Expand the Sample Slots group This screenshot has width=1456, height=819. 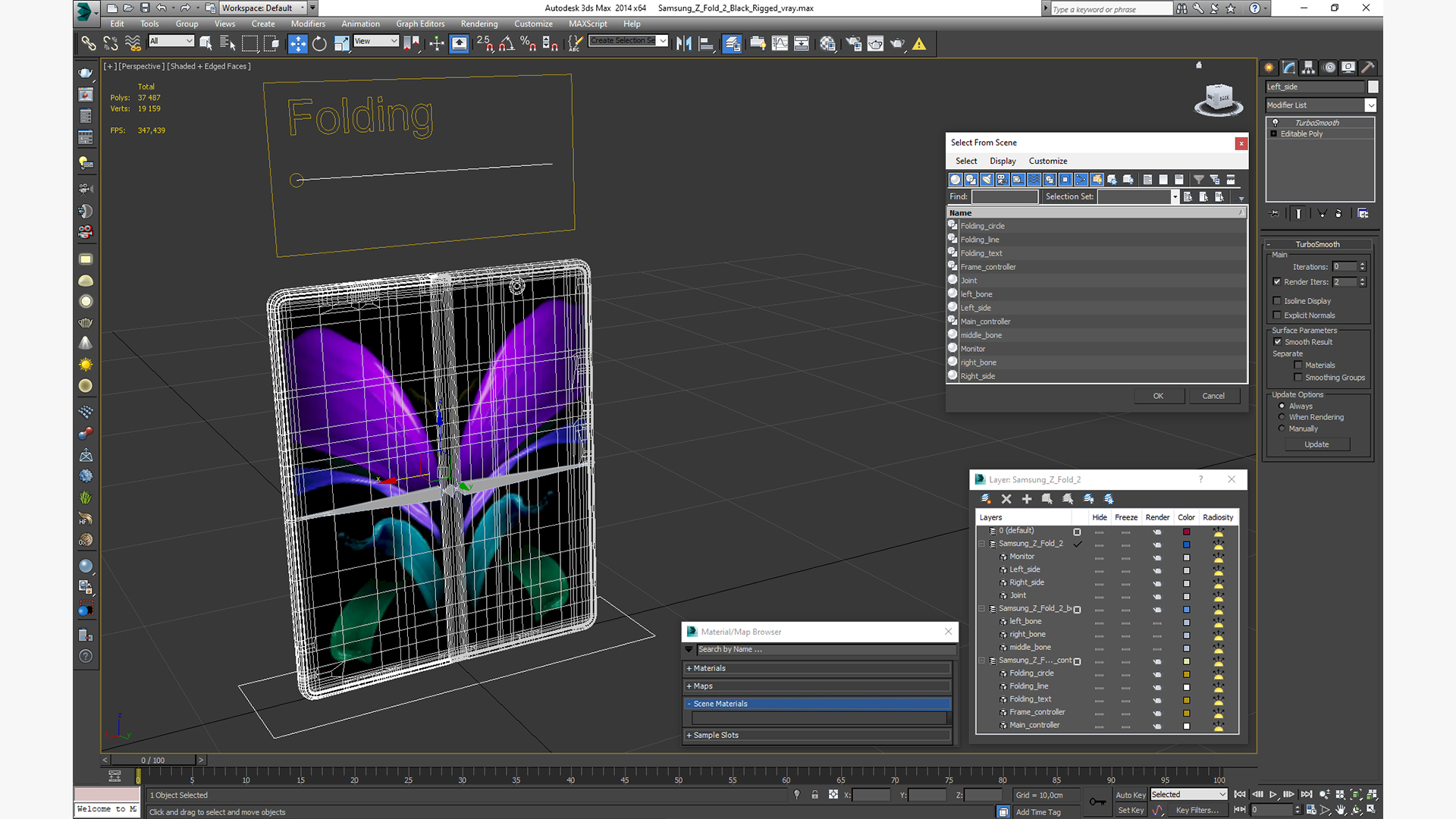[817, 735]
